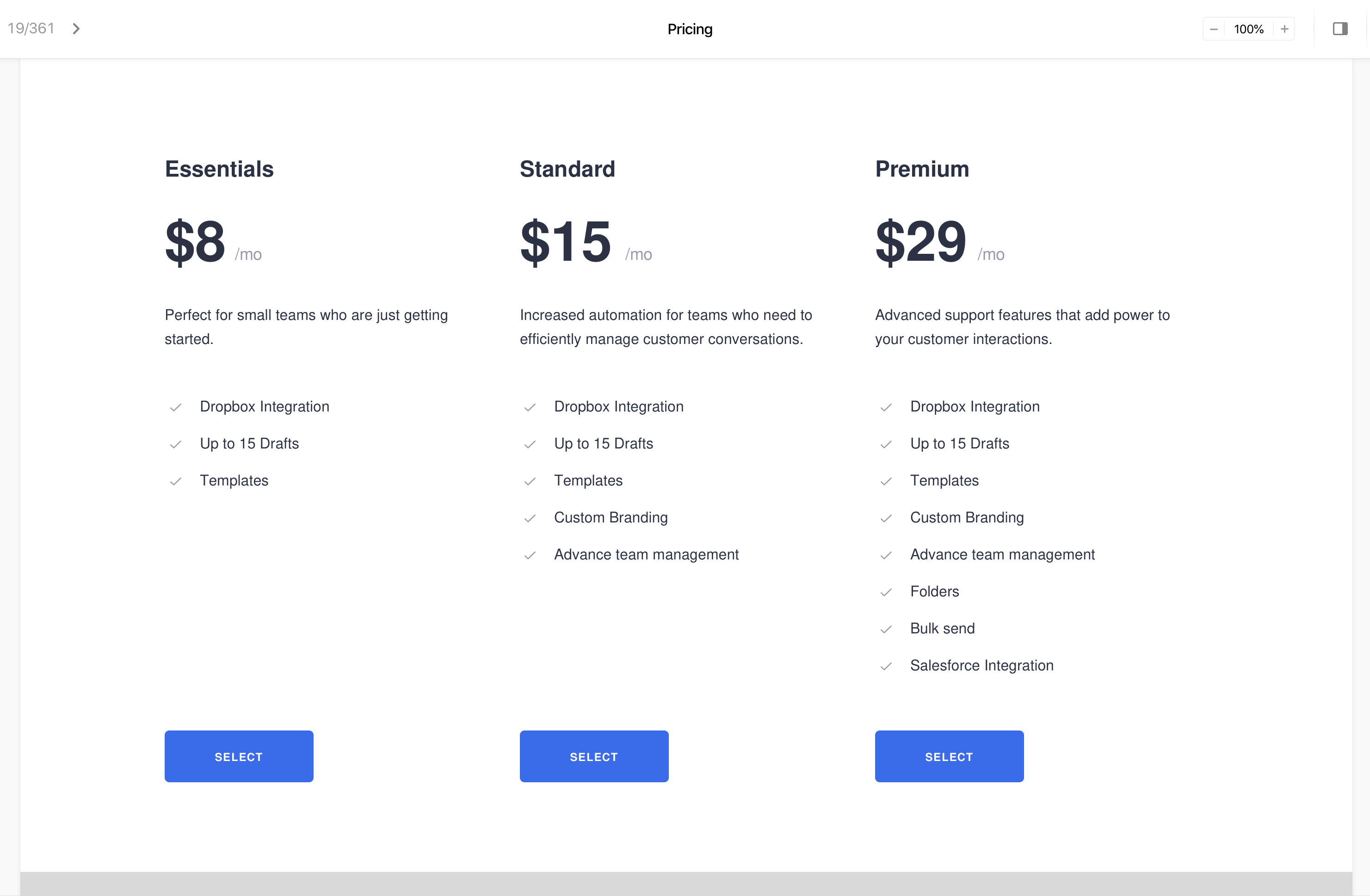
Task: Click the Pricing title in header
Action: click(x=690, y=29)
